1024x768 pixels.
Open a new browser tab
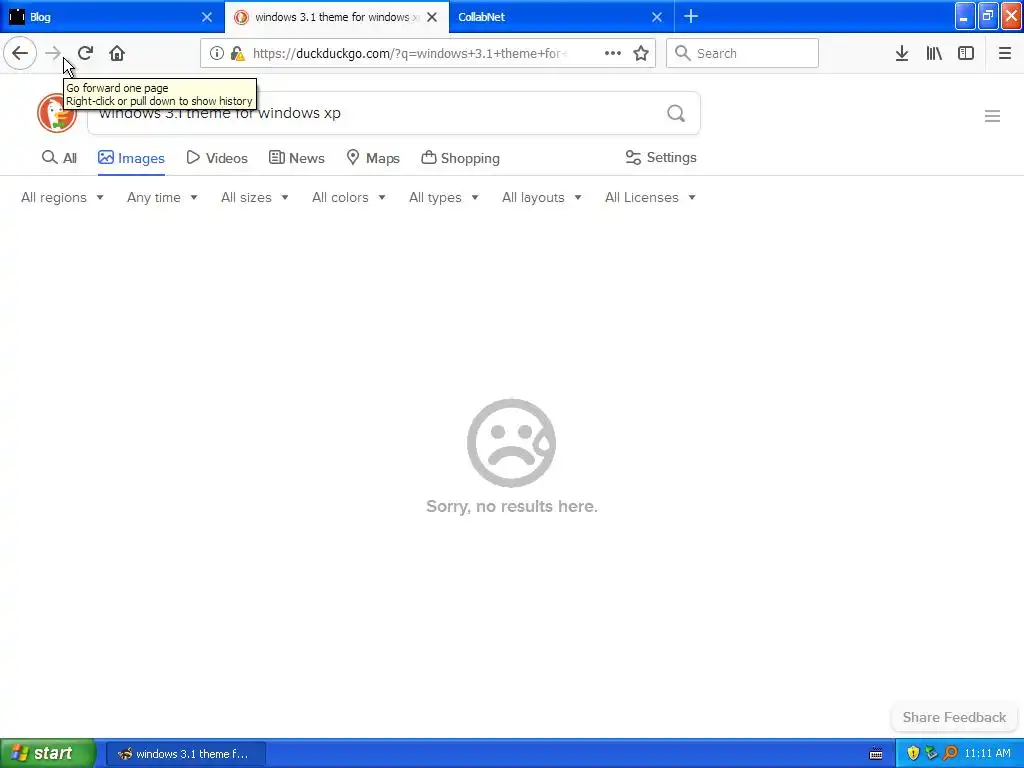tap(691, 17)
